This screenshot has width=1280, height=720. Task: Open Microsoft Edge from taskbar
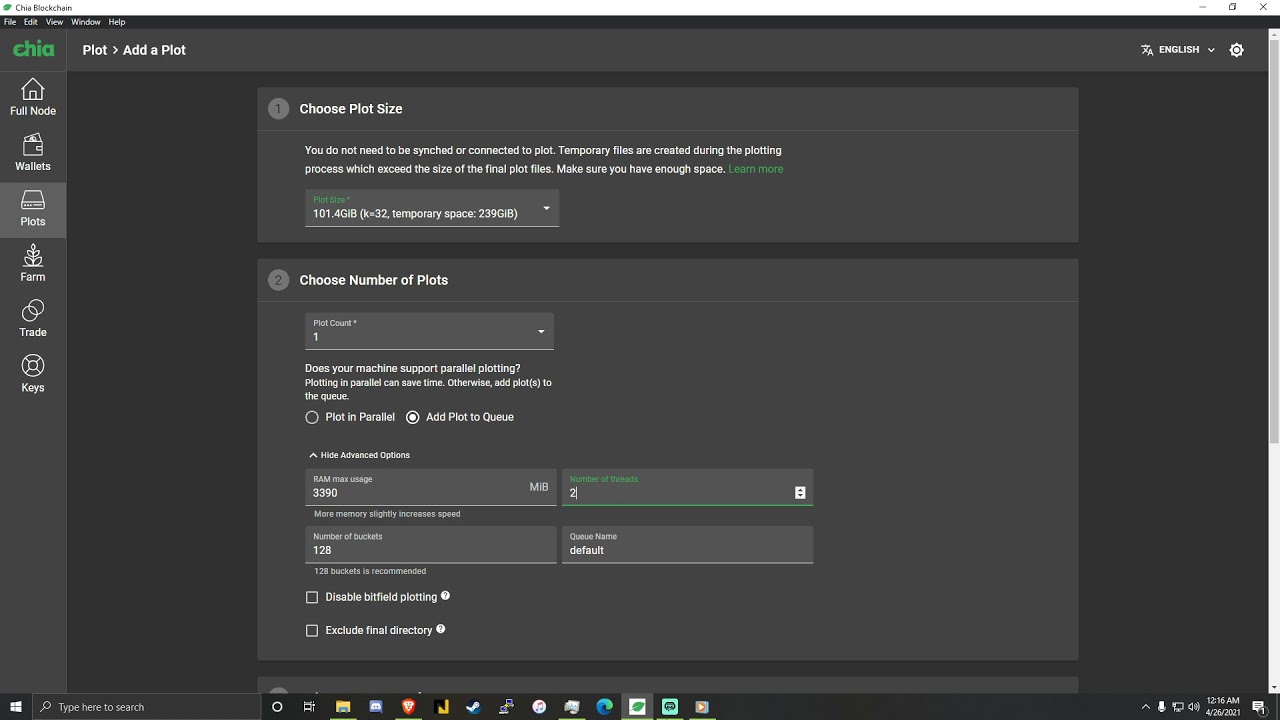pos(604,707)
